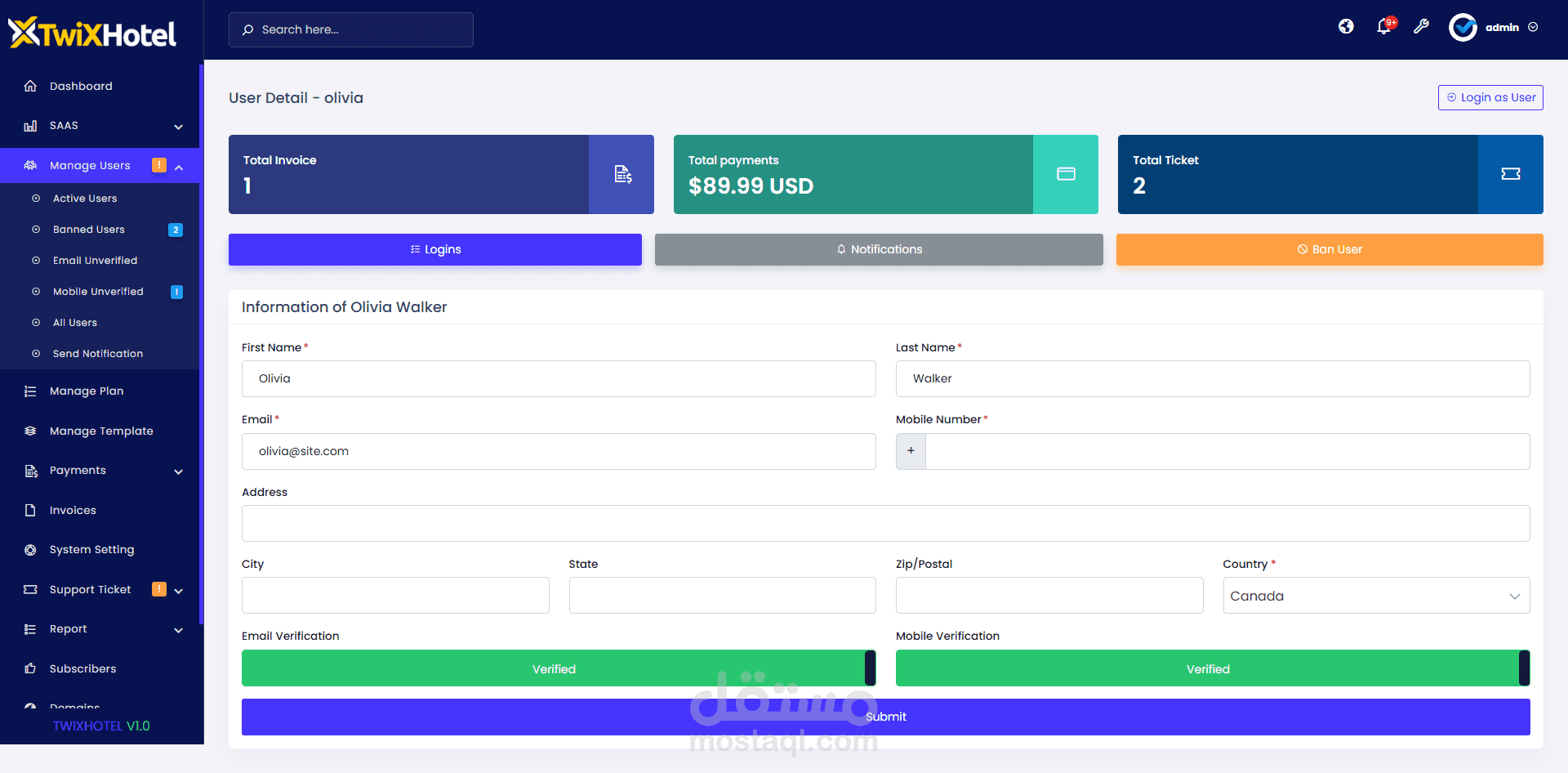Open All Users in sidebar
Image resolution: width=1568 pixels, height=773 pixels.
point(75,323)
